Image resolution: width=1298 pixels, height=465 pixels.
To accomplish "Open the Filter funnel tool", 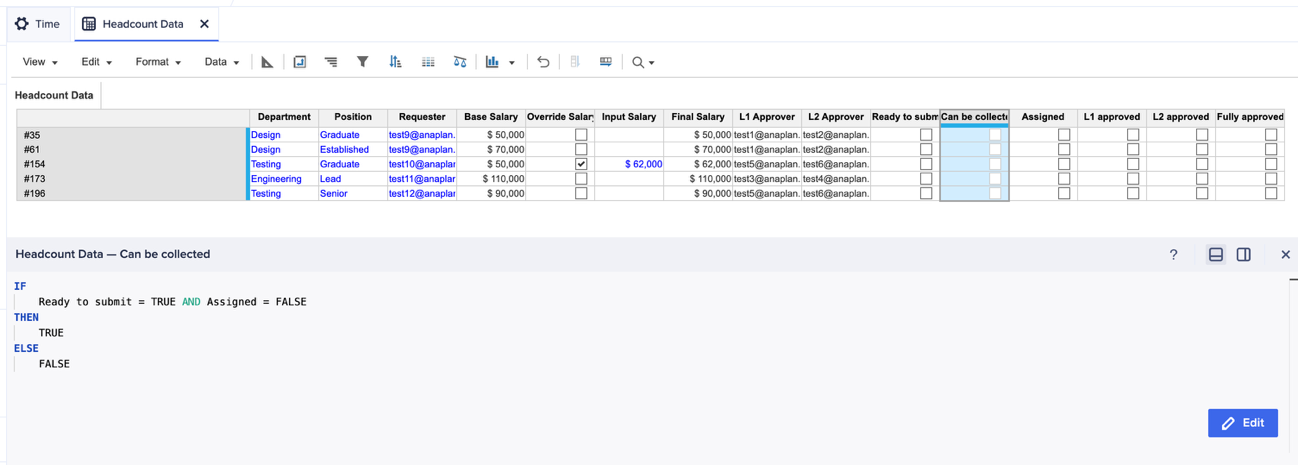I will click(363, 62).
